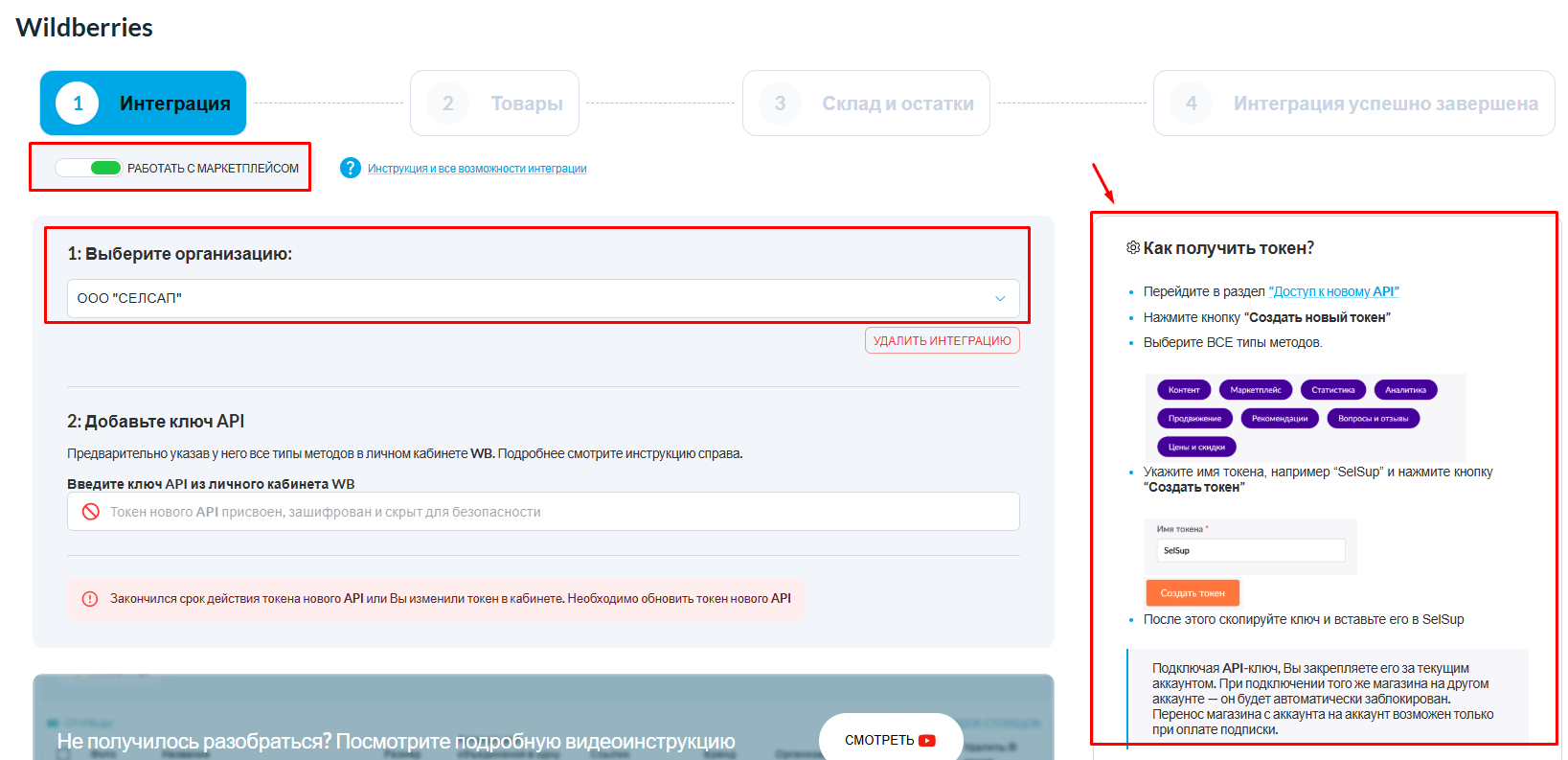The height and width of the screenshot is (760, 1568).
Task: Click the «Маркетплейс» purple tag in instructions
Action: [1256, 390]
